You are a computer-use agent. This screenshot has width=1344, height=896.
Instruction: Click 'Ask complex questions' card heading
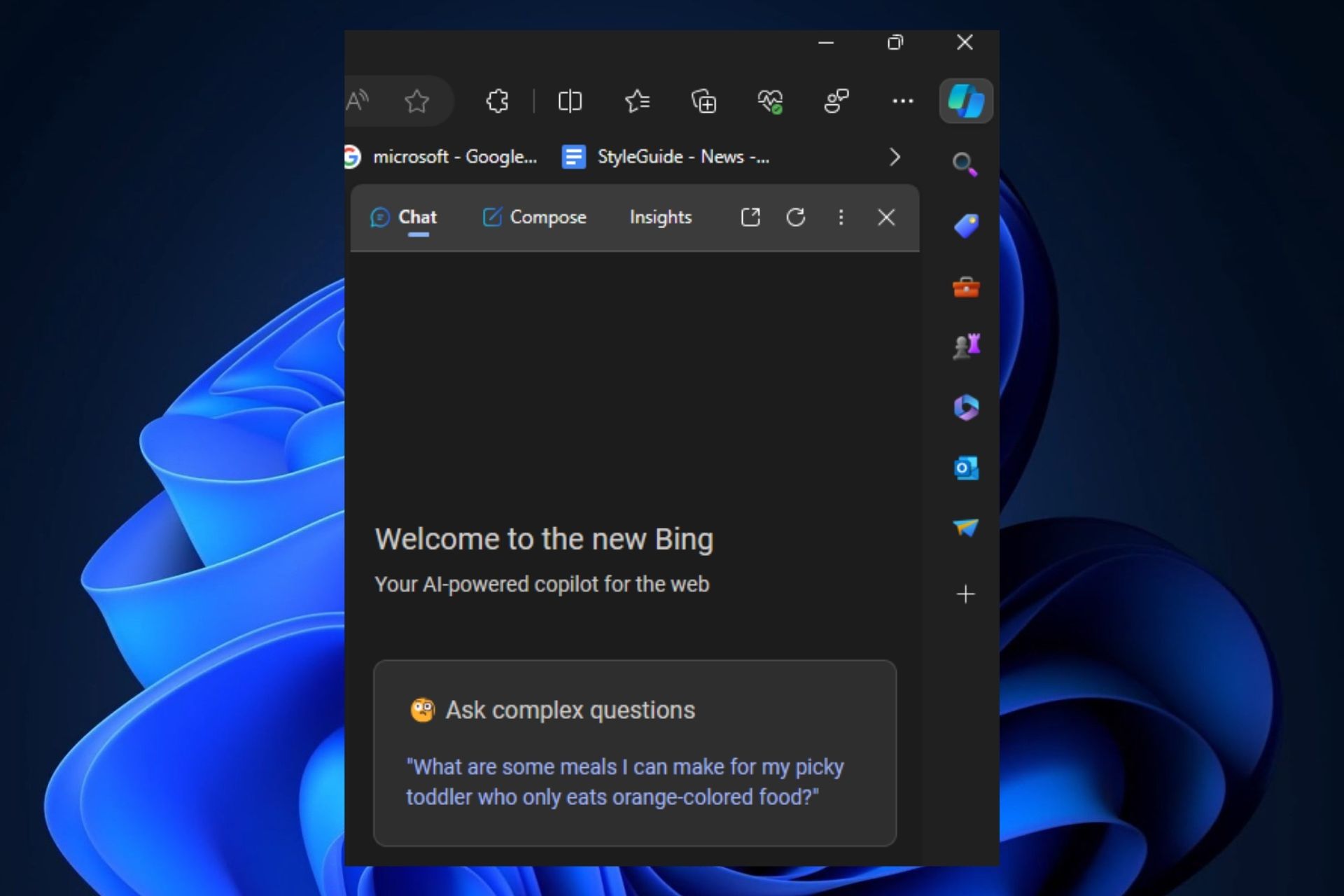(570, 710)
